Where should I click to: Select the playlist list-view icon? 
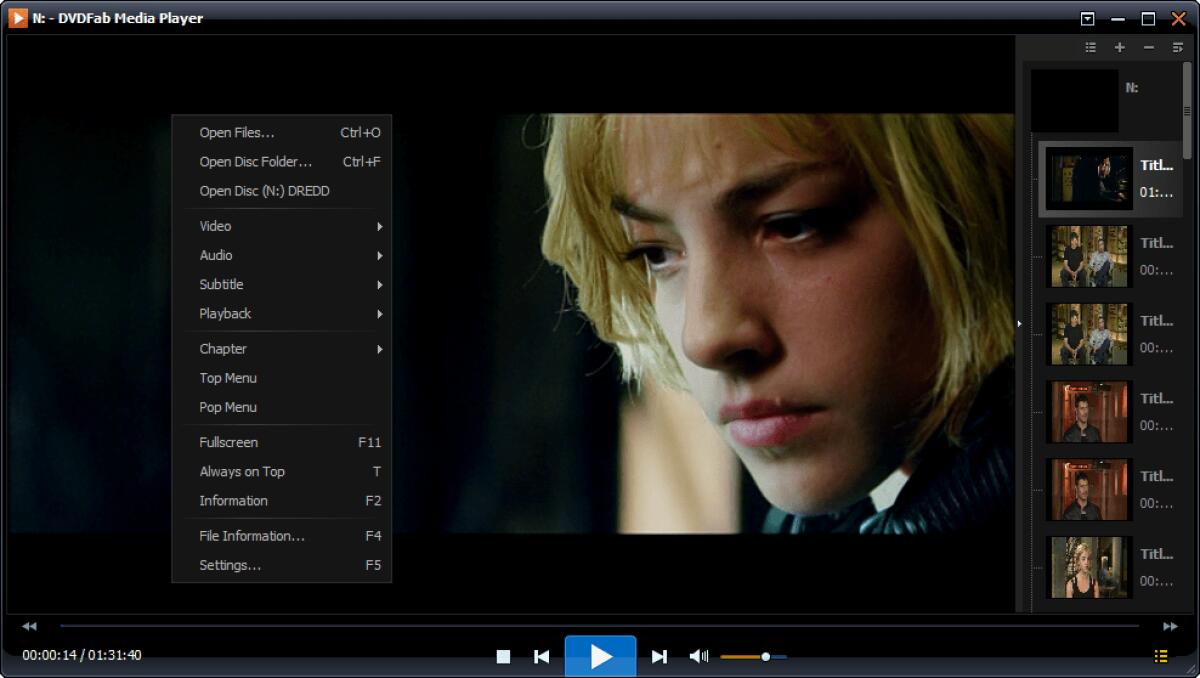1089,46
